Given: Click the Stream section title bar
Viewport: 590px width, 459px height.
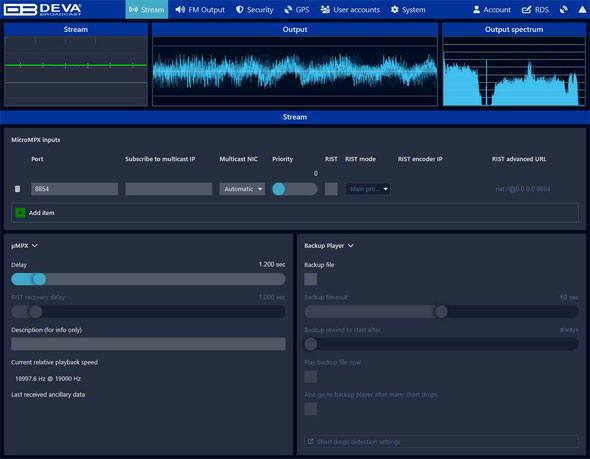Looking at the screenshot, I should [295, 117].
